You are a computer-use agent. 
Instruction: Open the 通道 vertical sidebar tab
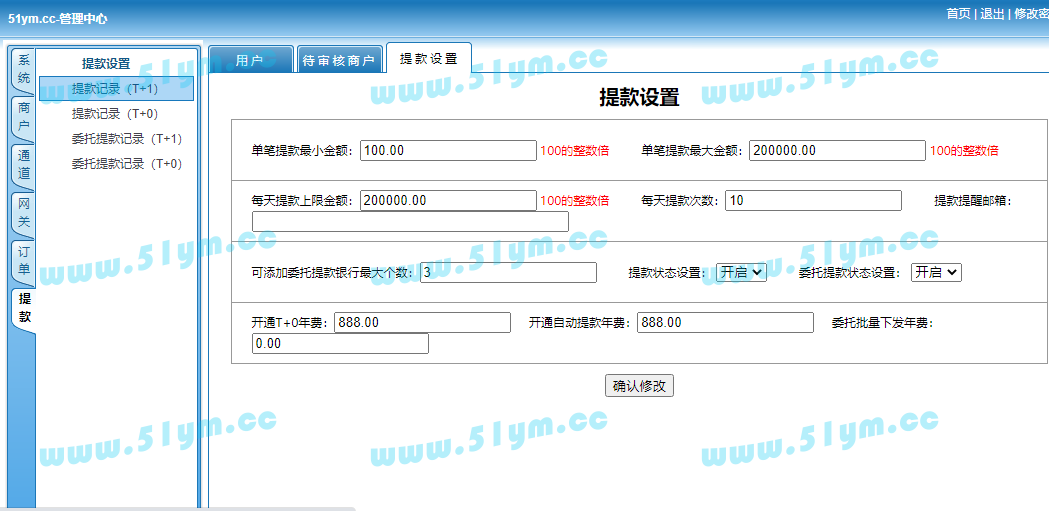click(x=23, y=165)
